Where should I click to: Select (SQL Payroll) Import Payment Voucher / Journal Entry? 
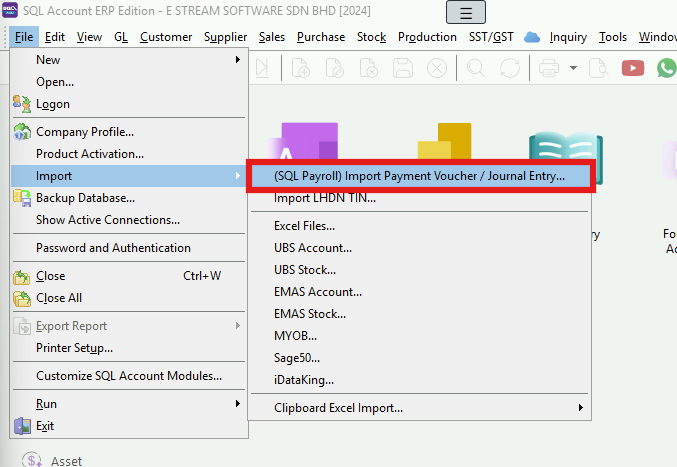420,176
